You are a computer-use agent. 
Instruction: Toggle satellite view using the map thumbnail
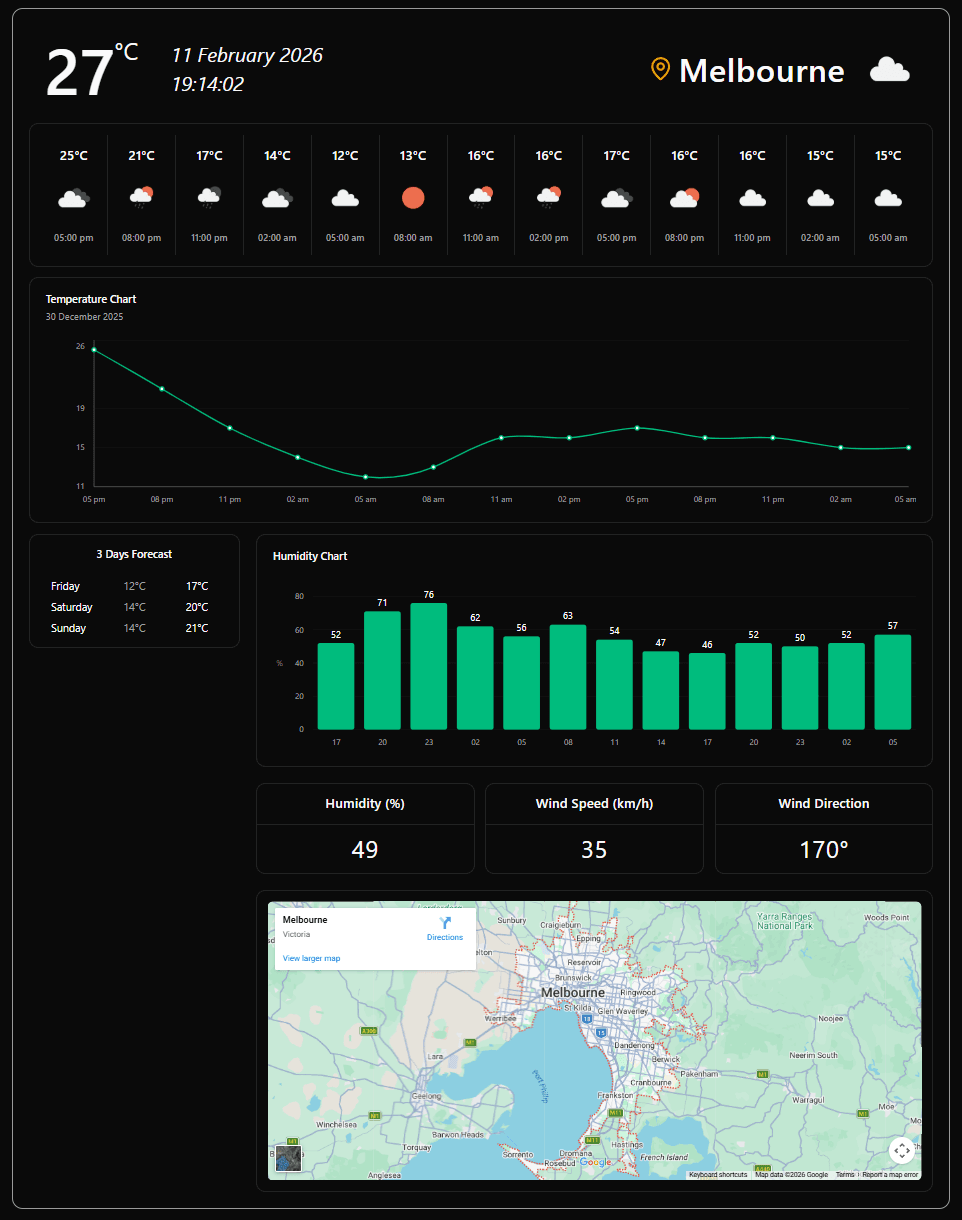(288, 1157)
